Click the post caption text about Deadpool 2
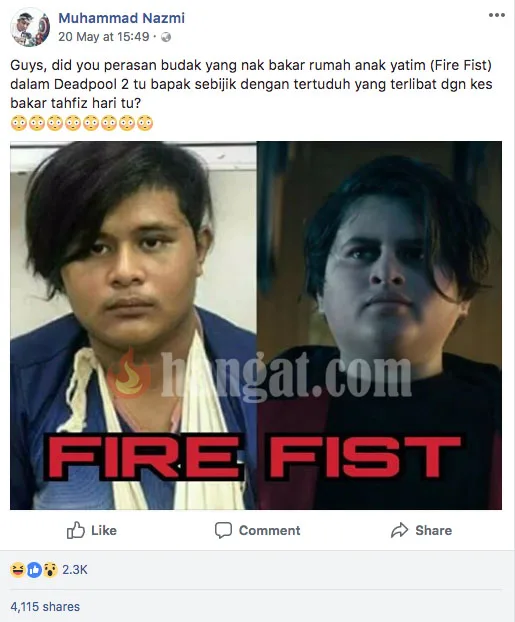Image resolution: width=515 pixels, height=622 pixels. pyautogui.click(x=251, y=84)
